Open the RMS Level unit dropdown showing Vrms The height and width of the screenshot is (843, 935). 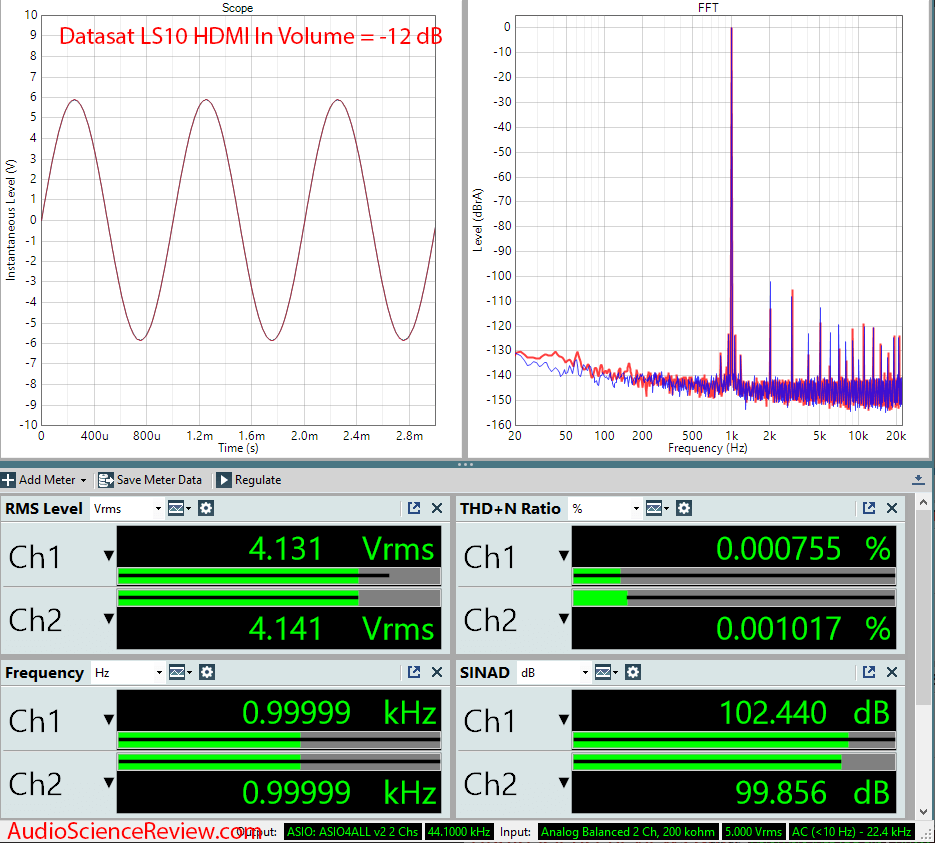(127, 509)
